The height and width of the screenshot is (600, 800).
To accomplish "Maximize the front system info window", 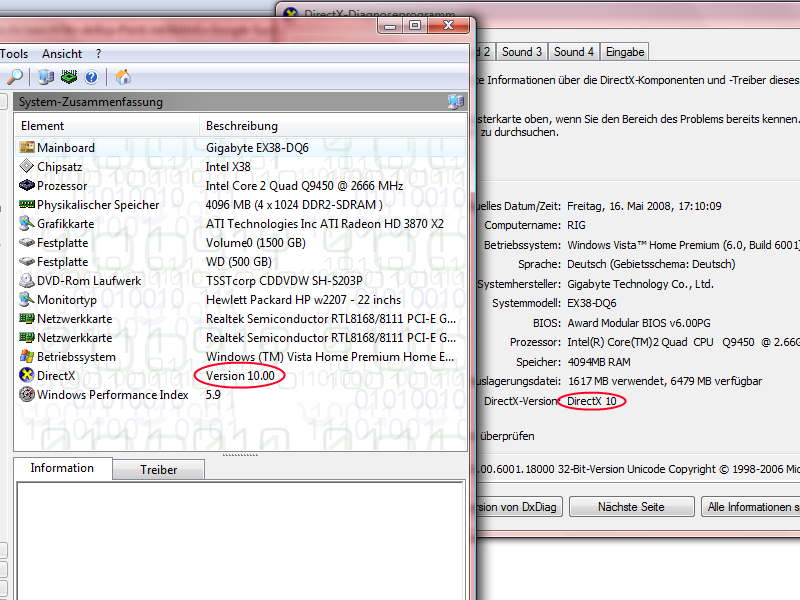I will 415,25.
